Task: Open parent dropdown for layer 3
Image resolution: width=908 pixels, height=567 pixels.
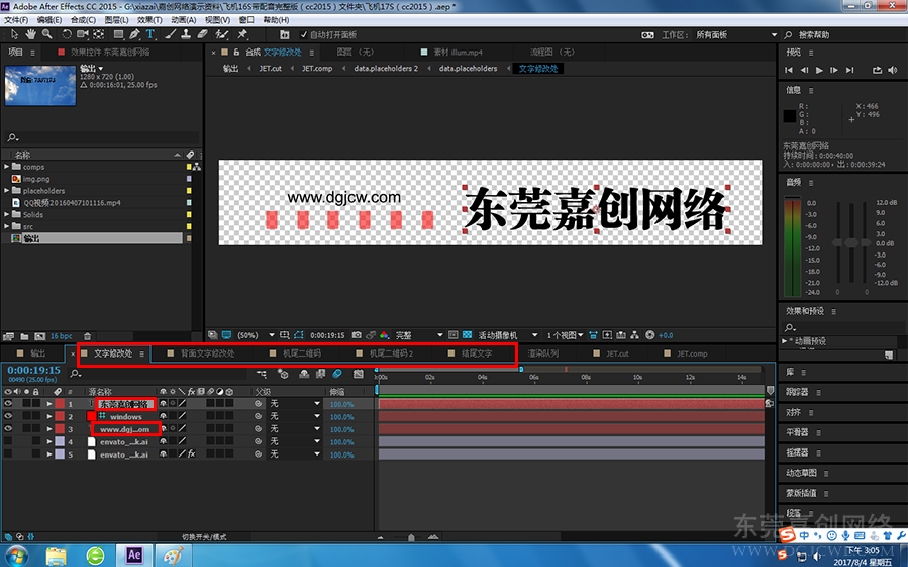Action: 295,429
